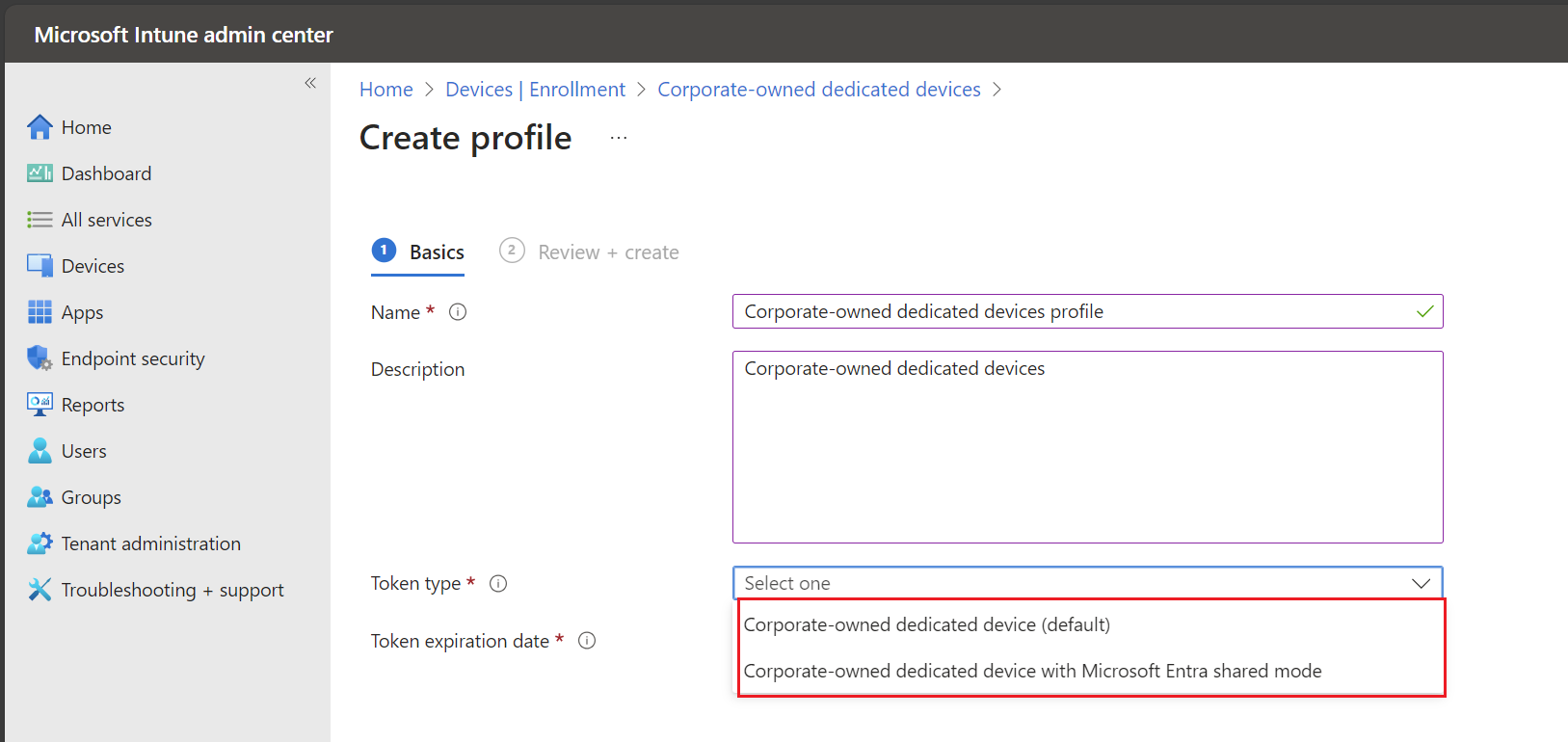
Task: Open Reports via its icon
Action: 40,405
